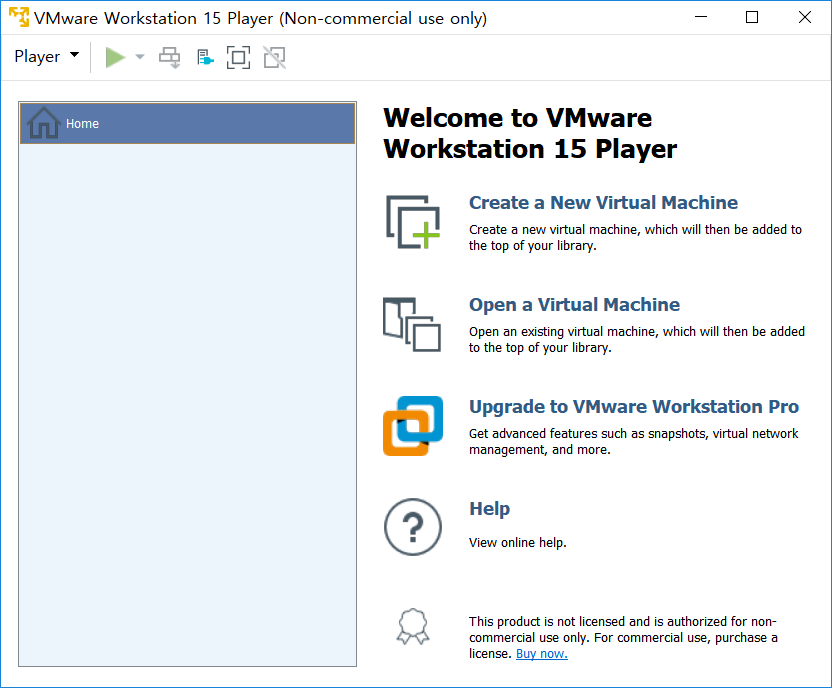Click the 'Welcome to VMware Workstation 15 Player' heading
832x688 pixels.
click(x=530, y=133)
